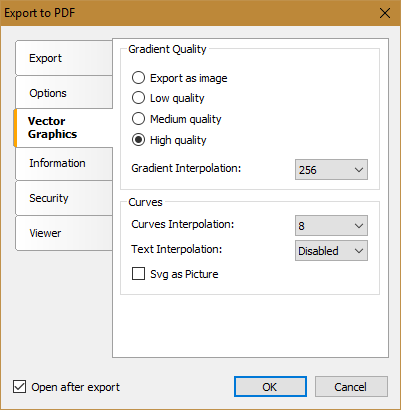
Task: Open the Options tab
Action: point(64,93)
